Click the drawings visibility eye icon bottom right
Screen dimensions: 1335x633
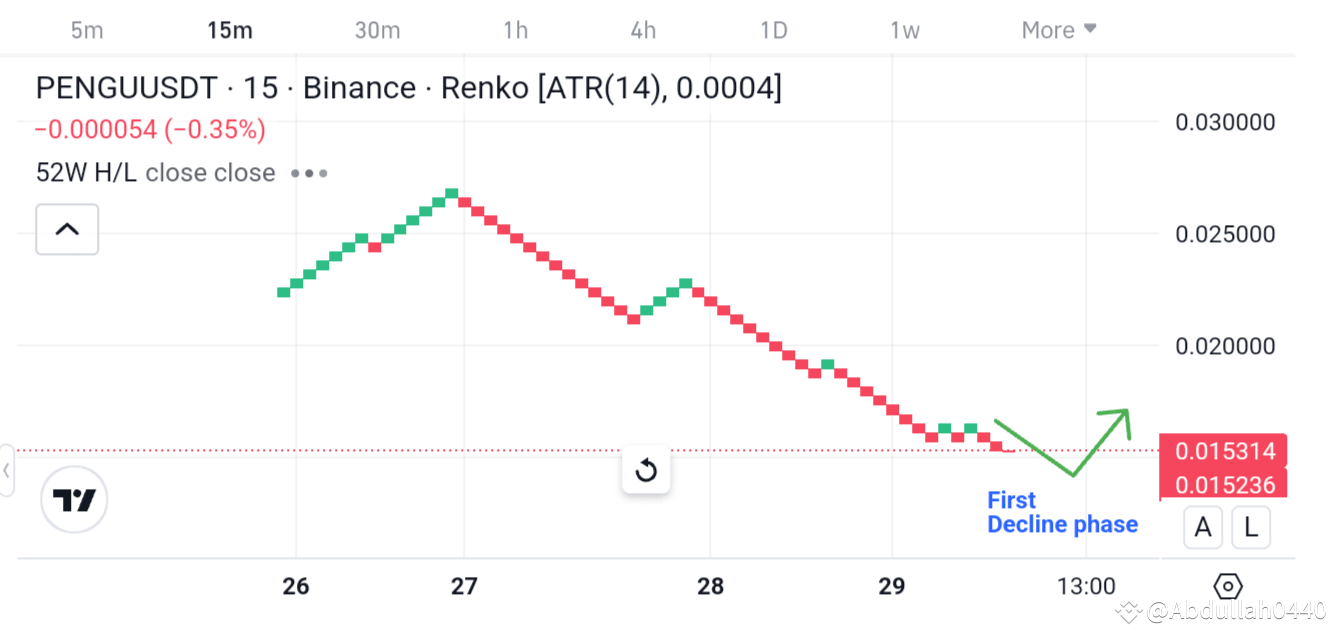1227,586
